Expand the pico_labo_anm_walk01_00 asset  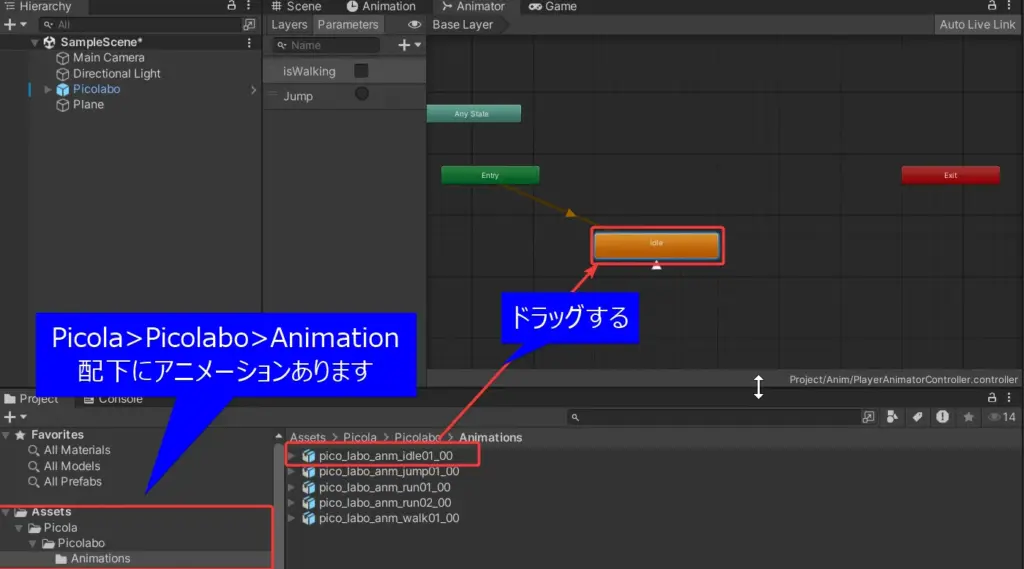tap(291, 519)
